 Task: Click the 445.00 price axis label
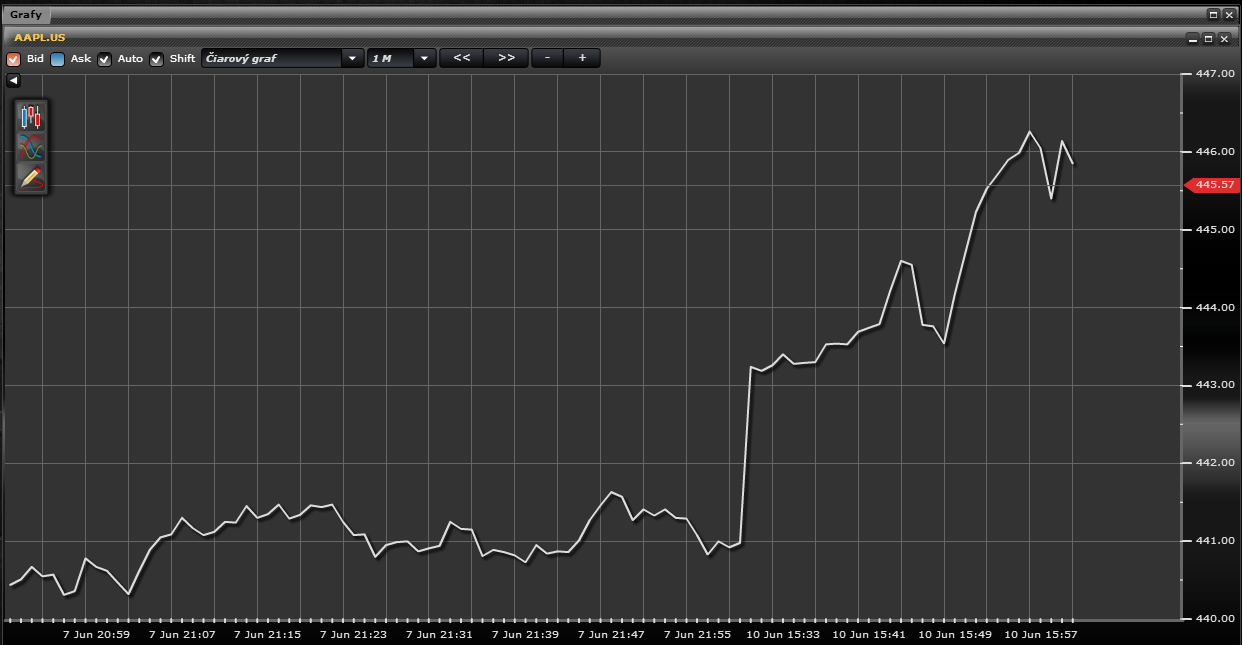pos(1215,230)
